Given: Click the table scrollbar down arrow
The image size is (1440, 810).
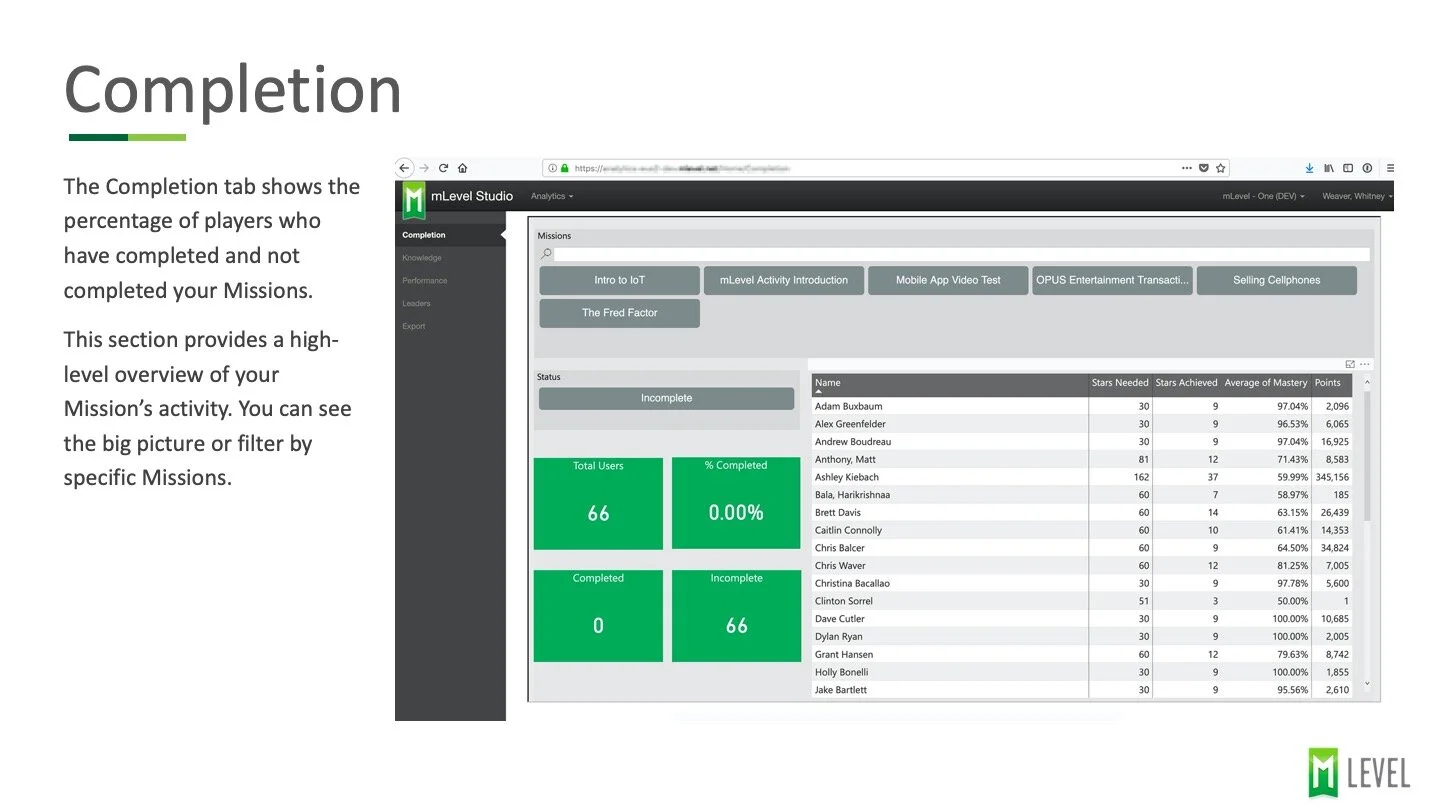Looking at the screenshot, I should pyautogui.click(x=1367, y=685).
